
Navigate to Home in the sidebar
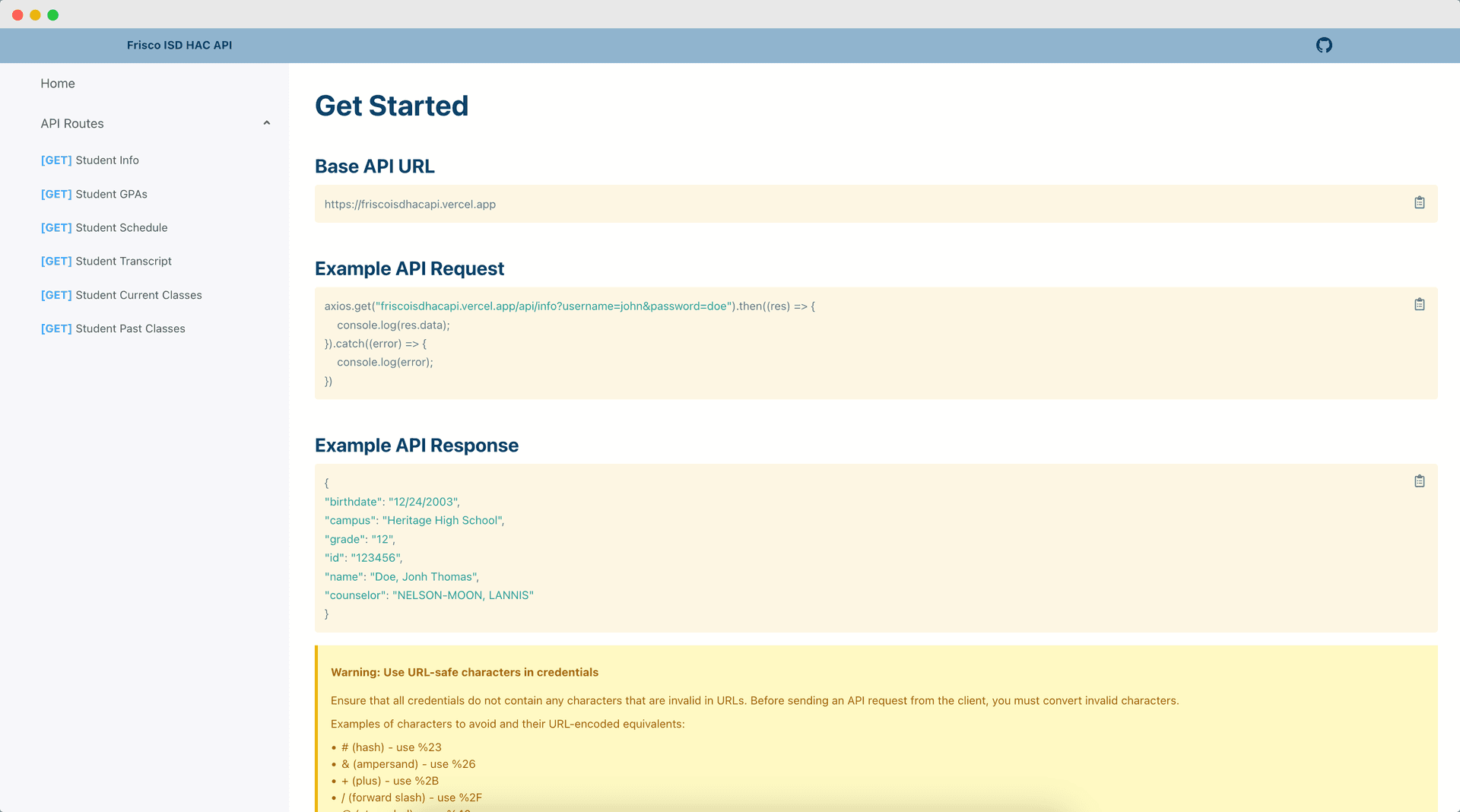(58, 83)
